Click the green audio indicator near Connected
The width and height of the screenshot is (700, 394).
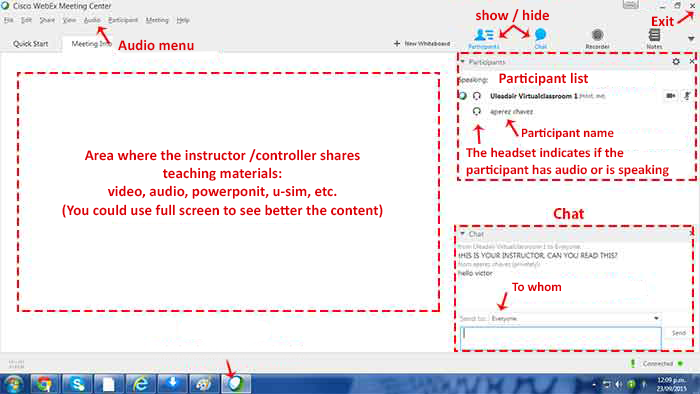633,363
